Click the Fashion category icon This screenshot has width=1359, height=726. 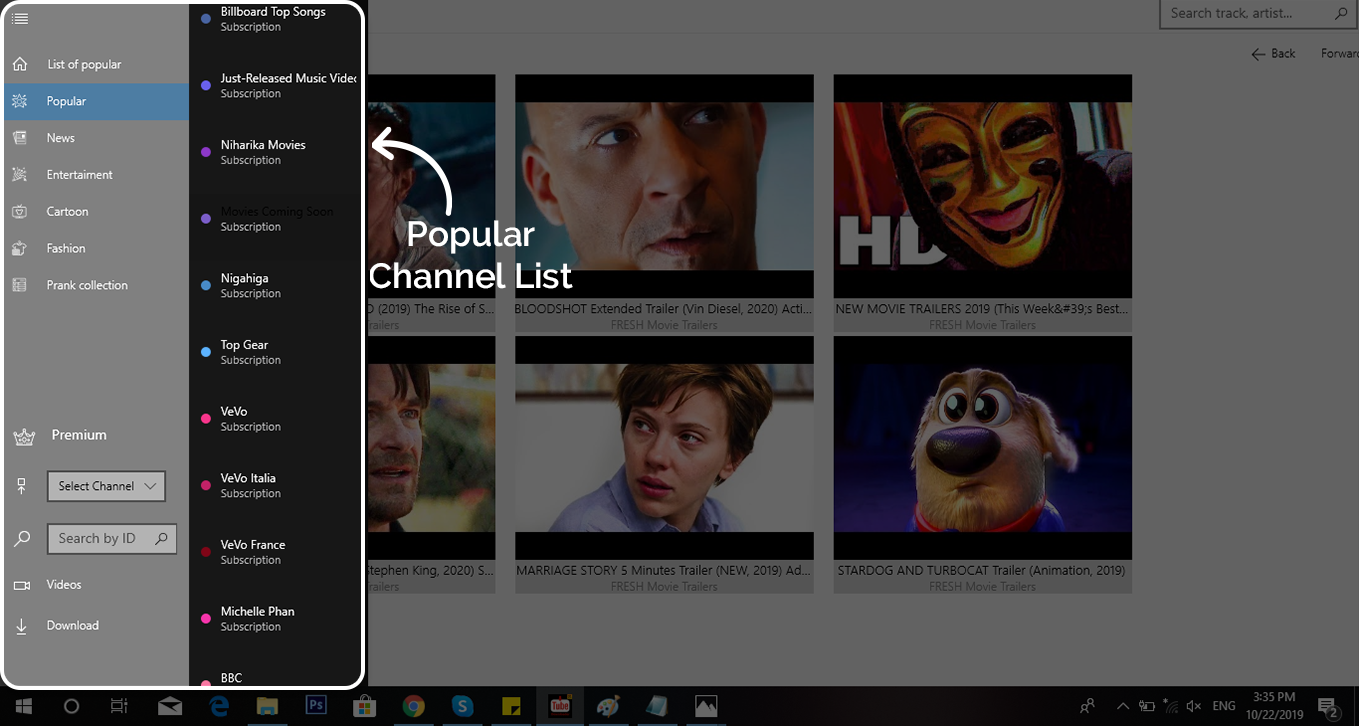[x=20, y=248]
